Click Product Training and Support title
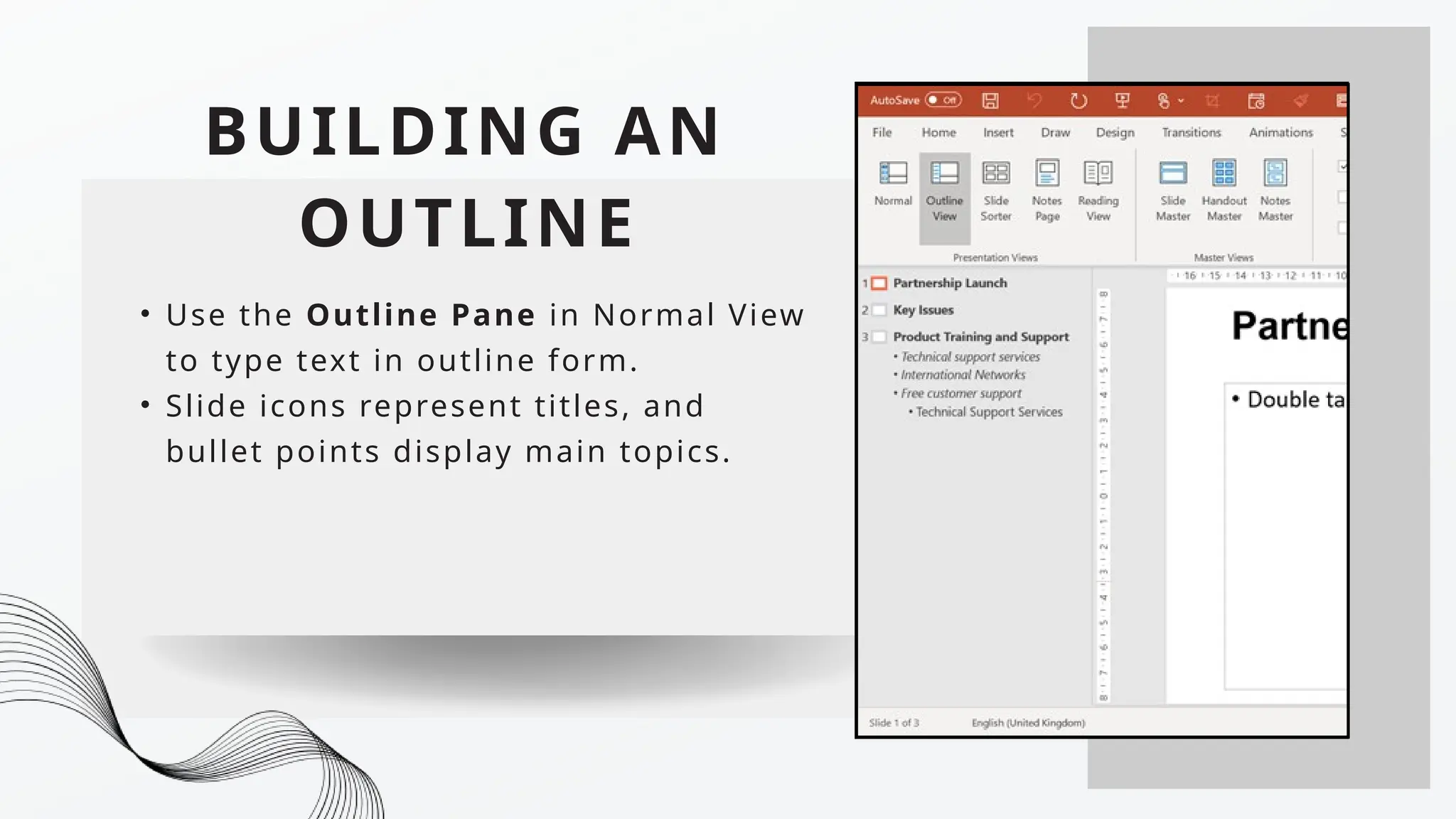This screenshot has width=1456, height=819. pyautogui.click(x=981, y=337)
